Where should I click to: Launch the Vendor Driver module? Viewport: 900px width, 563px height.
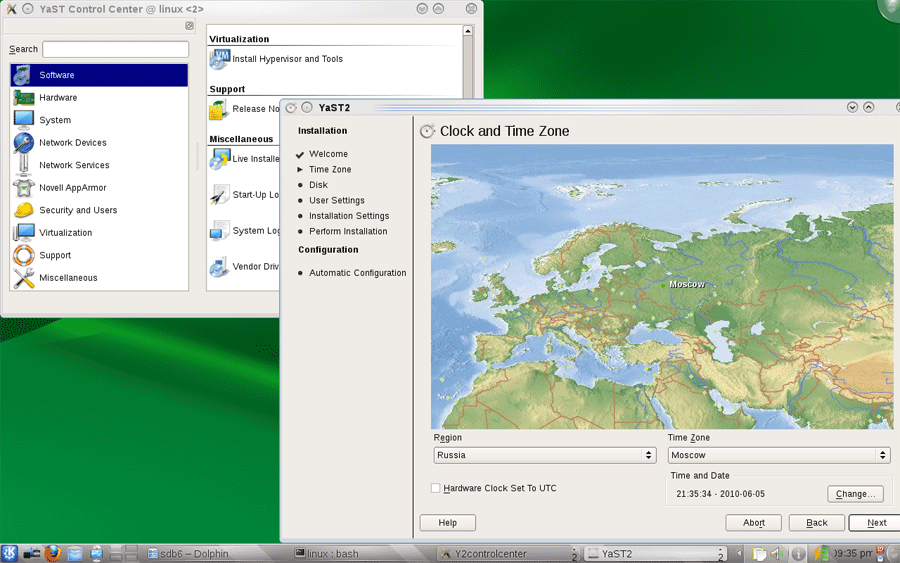tap(244, 267)
